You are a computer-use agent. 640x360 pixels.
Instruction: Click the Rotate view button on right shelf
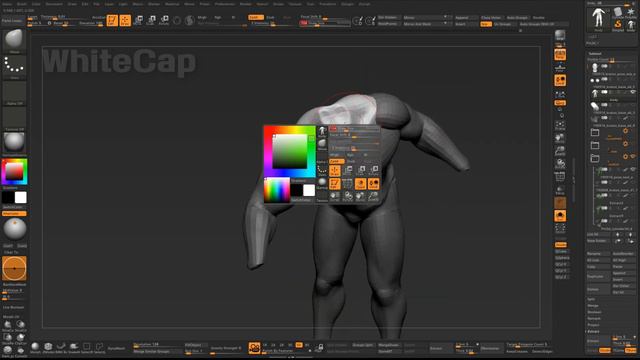560,164
